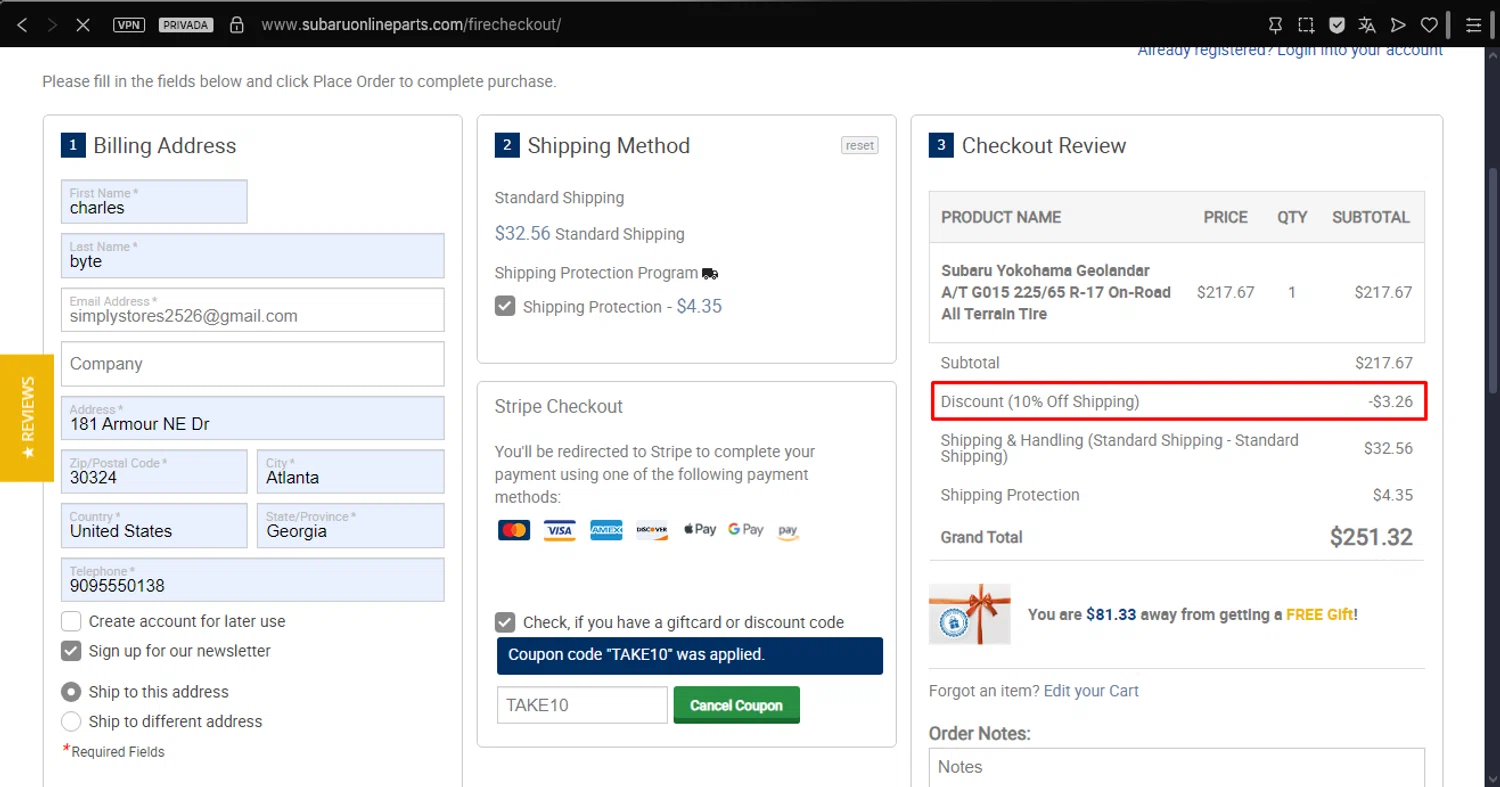This screenshot has width=1500, height=787.
Task: Click the Discount -$3.26 value
Action: [x=1390, y=402]
